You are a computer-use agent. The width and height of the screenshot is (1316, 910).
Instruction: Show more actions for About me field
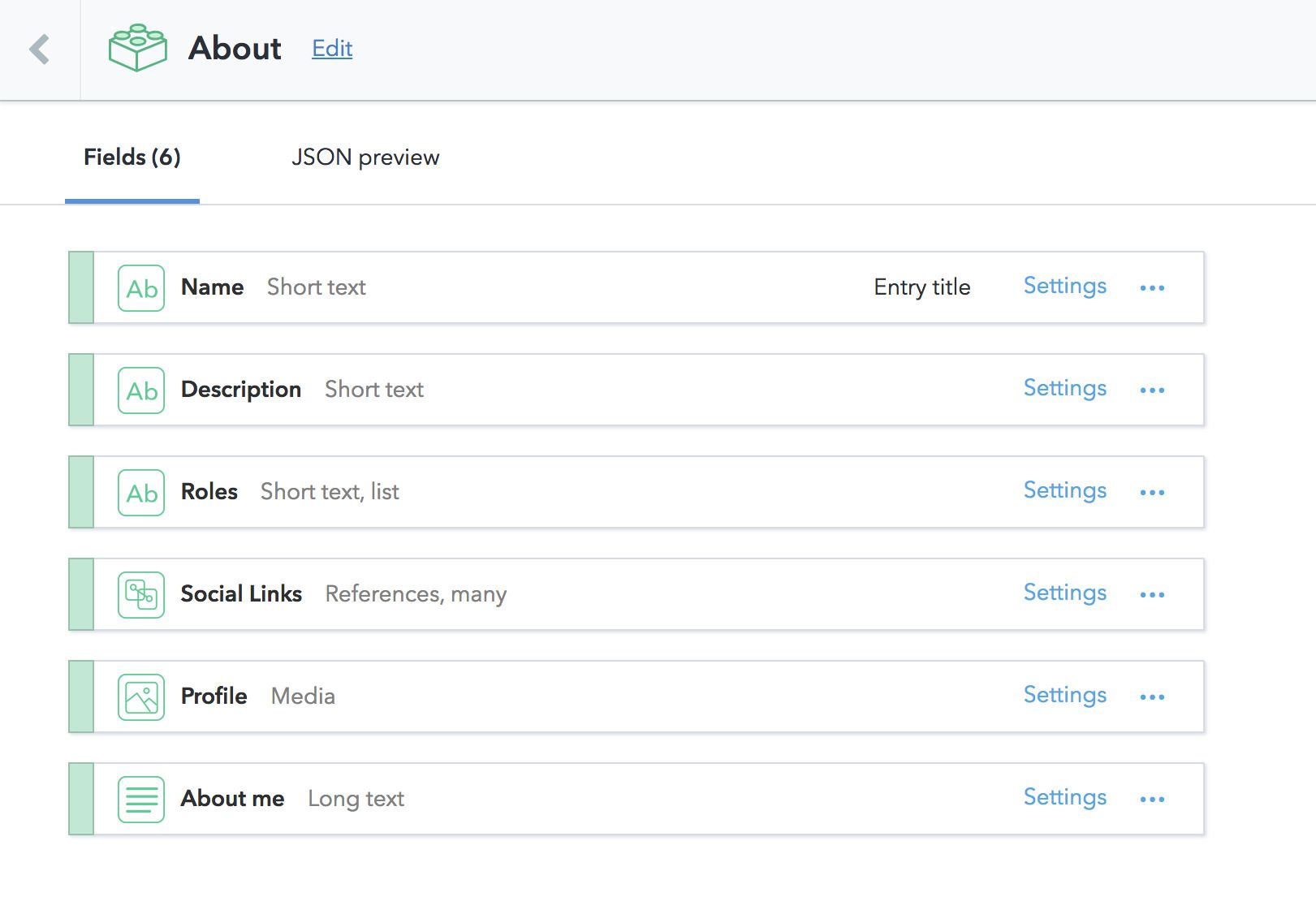click(x=1152, y=800)
